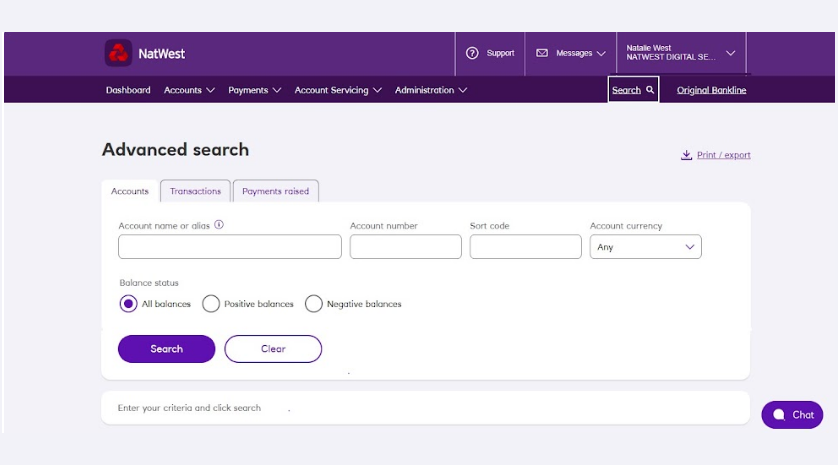Click the Chat speech bubble icon
The height and width of the screenshot is (465, 838).
pyautogui.click(x=779, y=415)
